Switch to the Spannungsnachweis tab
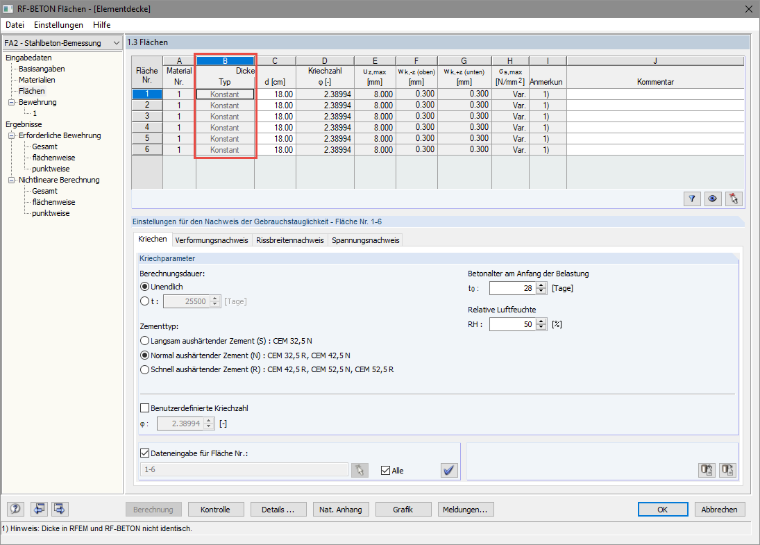 (365, 240)
